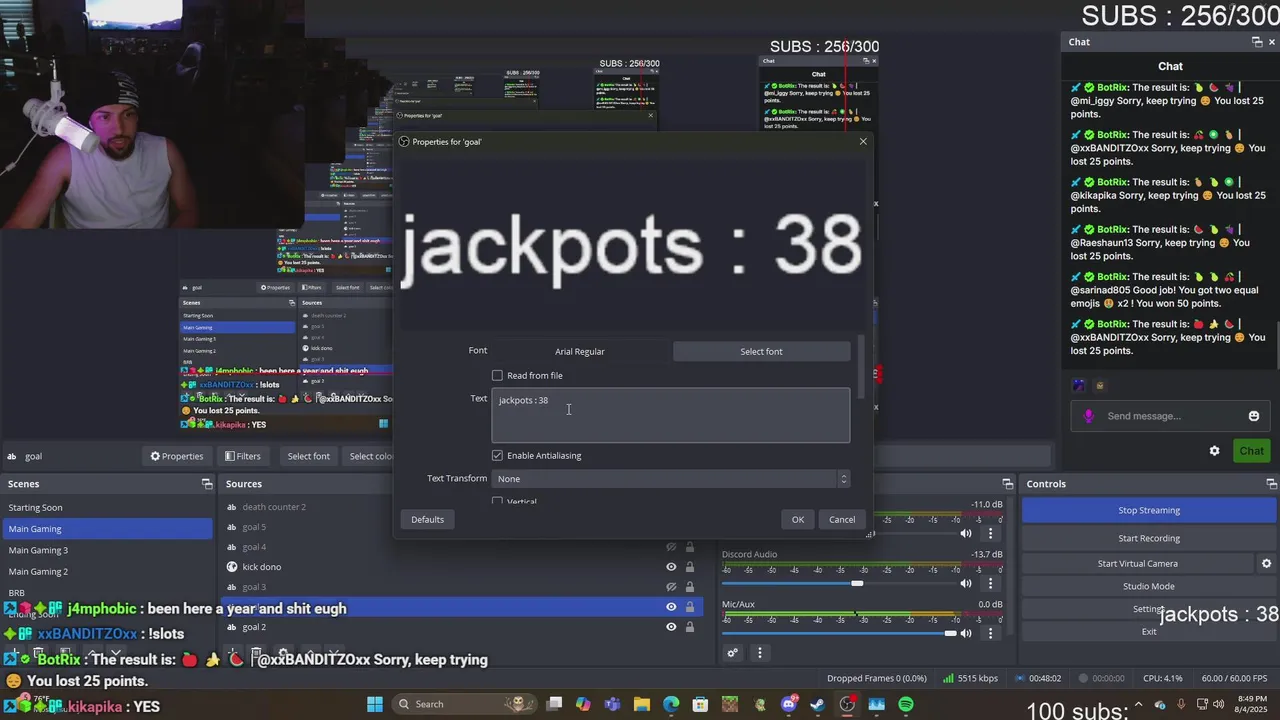Viewport: 1280px width, 720px height.
Task: Toggle lock on the highlighted source row
Action: 689,607
